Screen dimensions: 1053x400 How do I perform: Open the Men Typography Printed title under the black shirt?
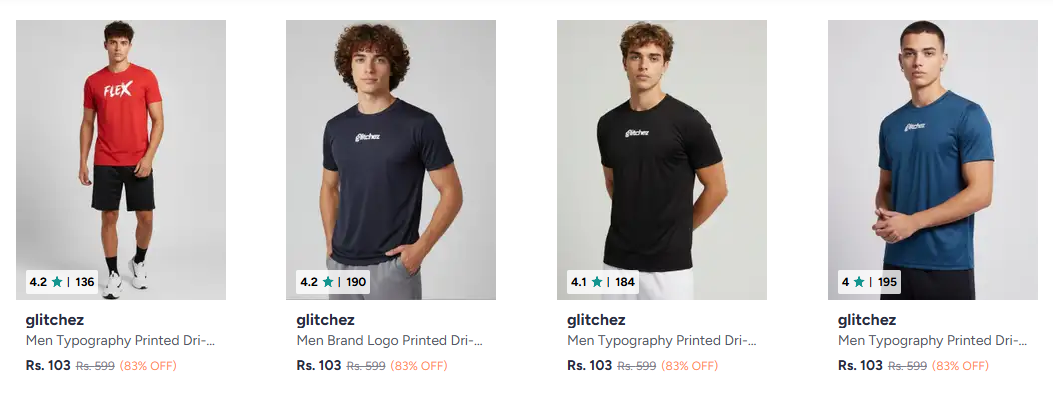[661, 341]
